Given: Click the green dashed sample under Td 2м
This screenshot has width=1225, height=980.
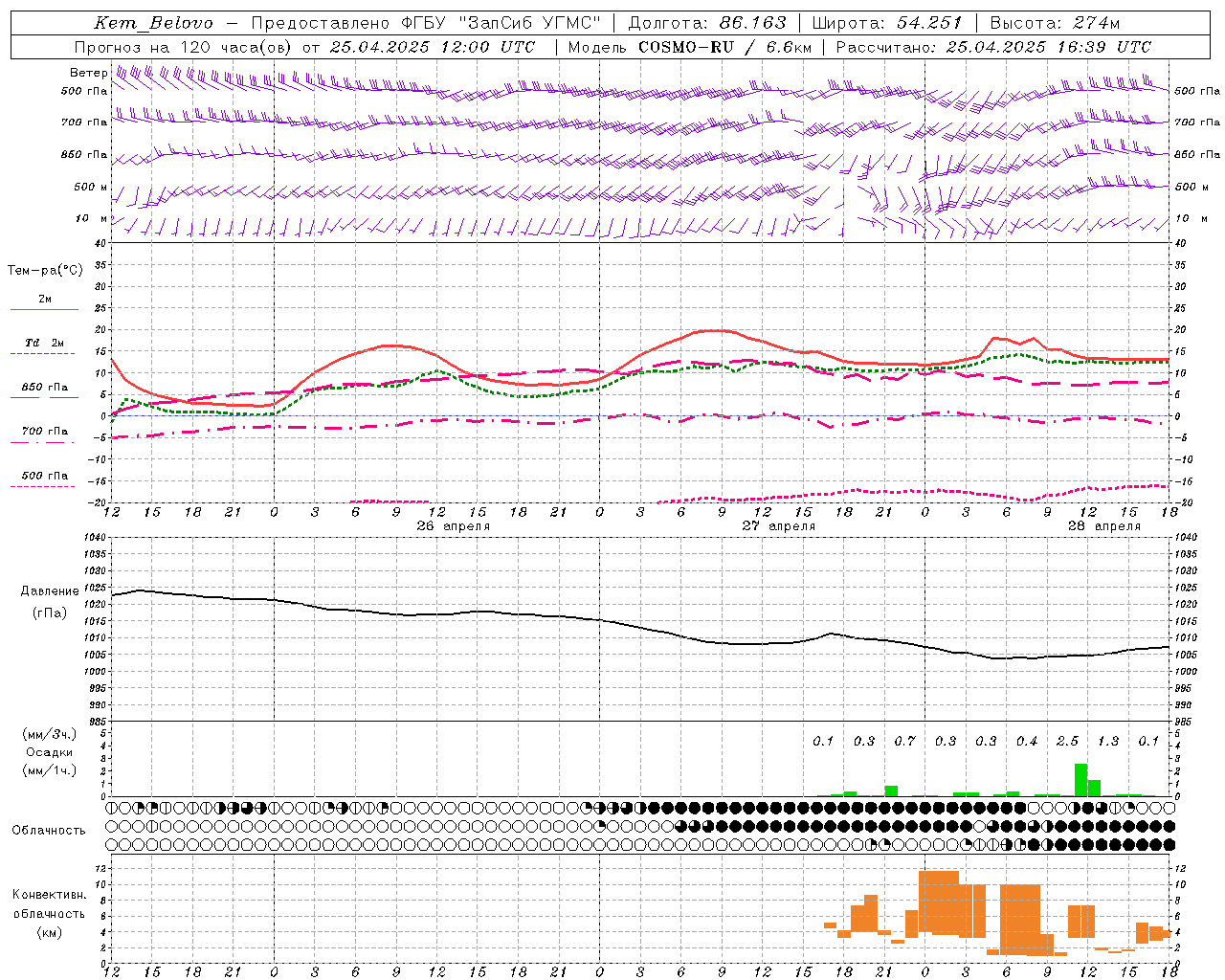Looking at the screenshot, I should pos(42,353).
